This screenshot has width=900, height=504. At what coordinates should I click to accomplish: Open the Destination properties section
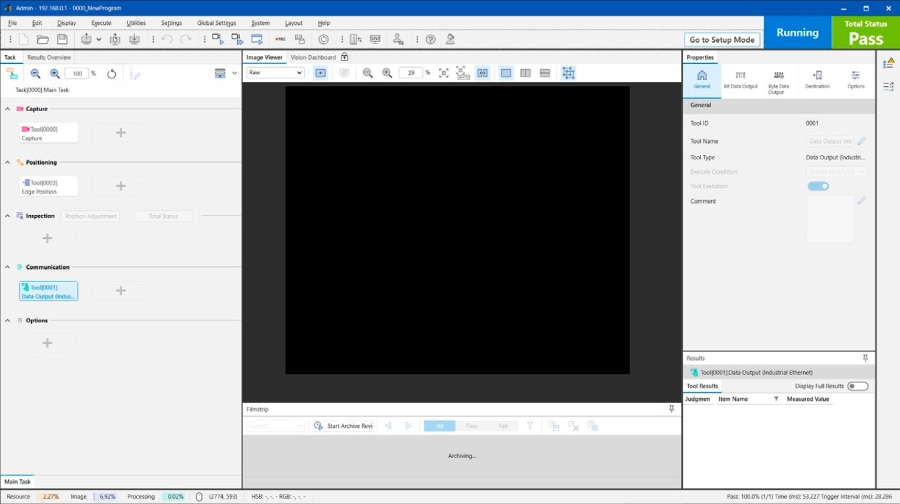[x=817, y=80]
